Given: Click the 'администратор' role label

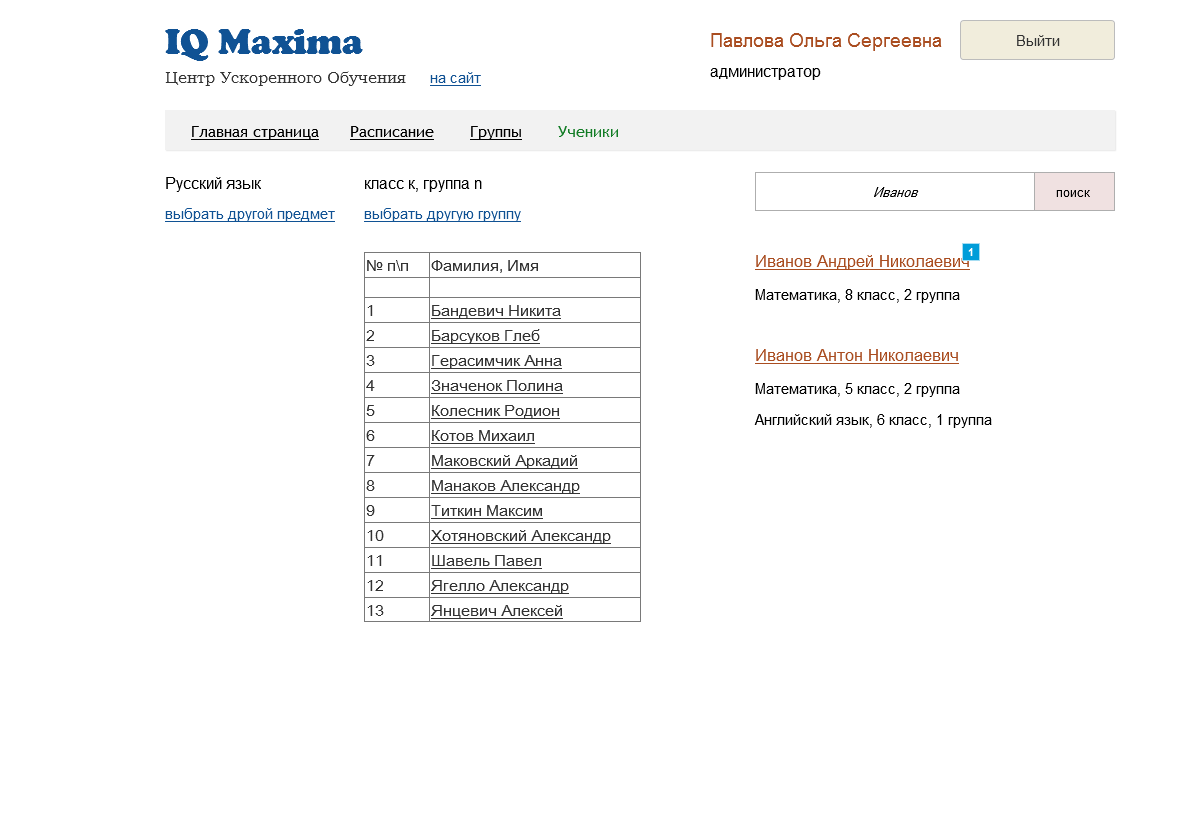Looking at the screenshot, I should [765, 72].
